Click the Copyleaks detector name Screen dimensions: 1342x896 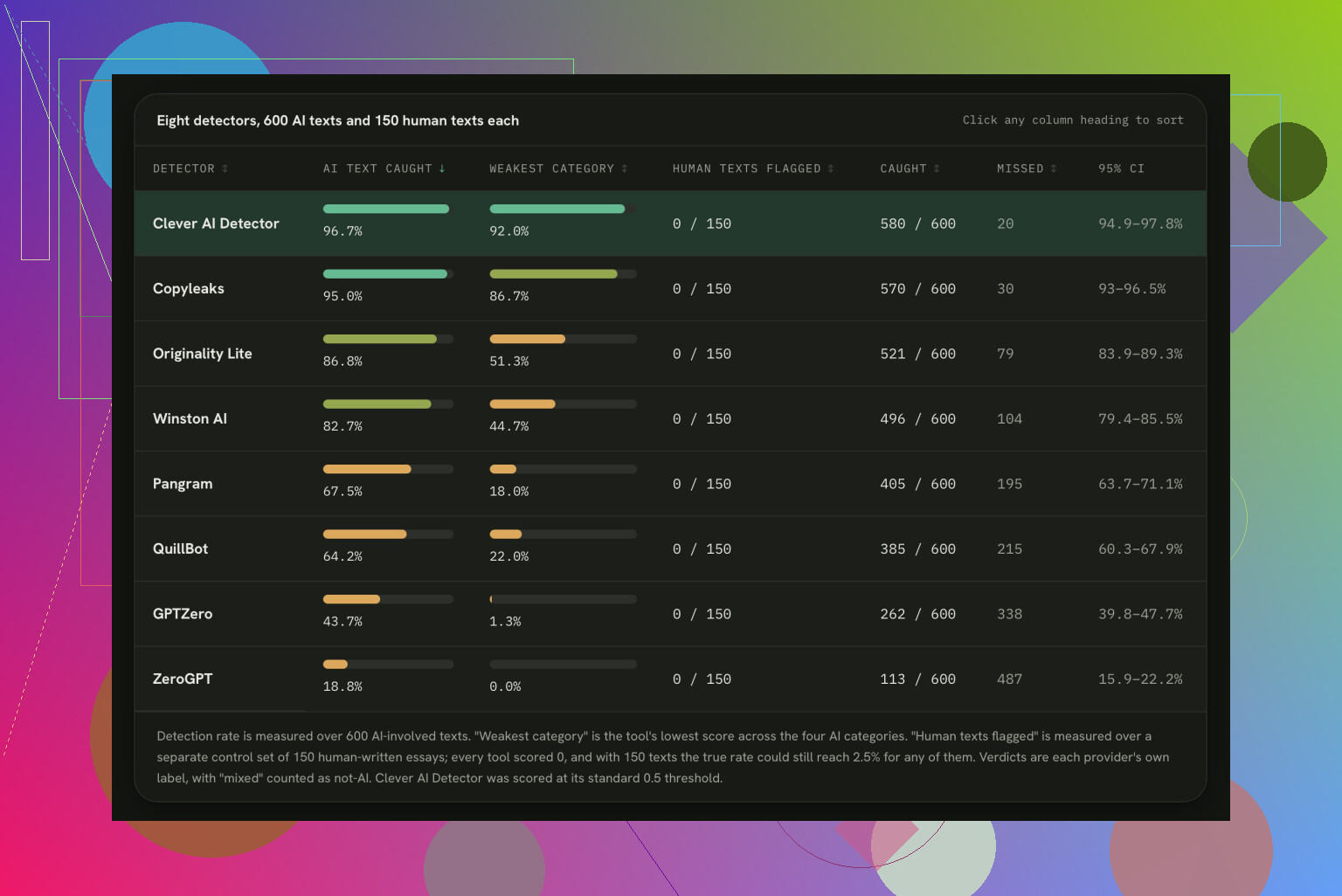pos(189,289)
